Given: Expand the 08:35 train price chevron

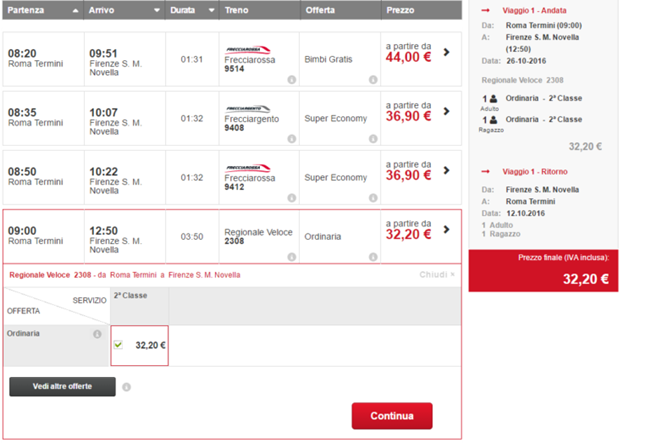Looking at the screenshot, I should 446,111.
